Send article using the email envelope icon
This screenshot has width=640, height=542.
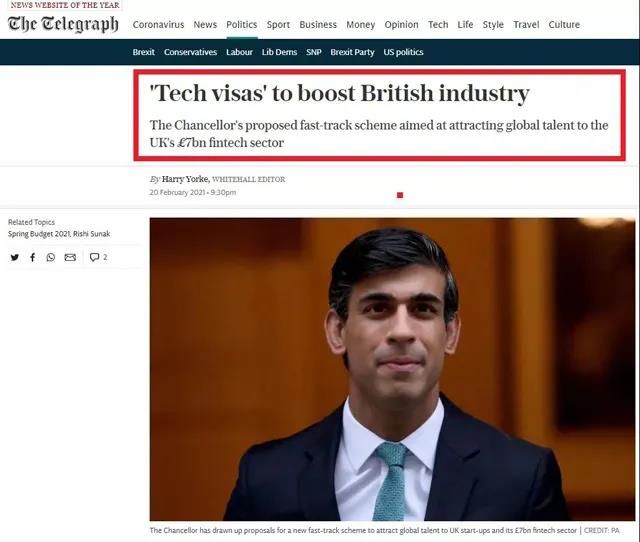click(x=70, y=257)
